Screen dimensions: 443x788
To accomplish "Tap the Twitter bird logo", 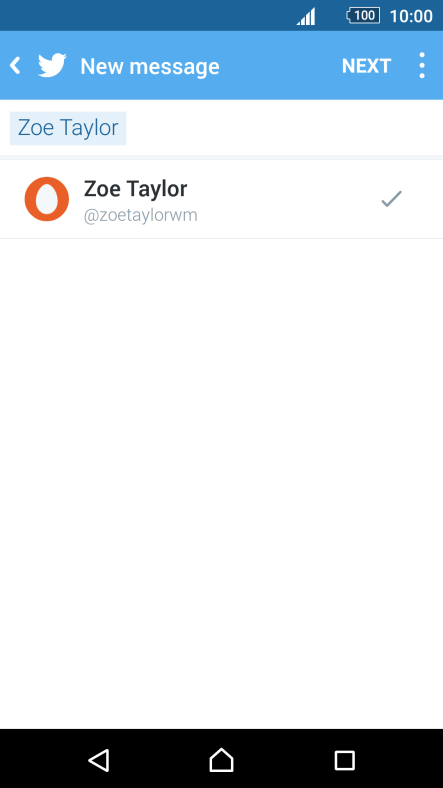I will [x=52, y=65].
